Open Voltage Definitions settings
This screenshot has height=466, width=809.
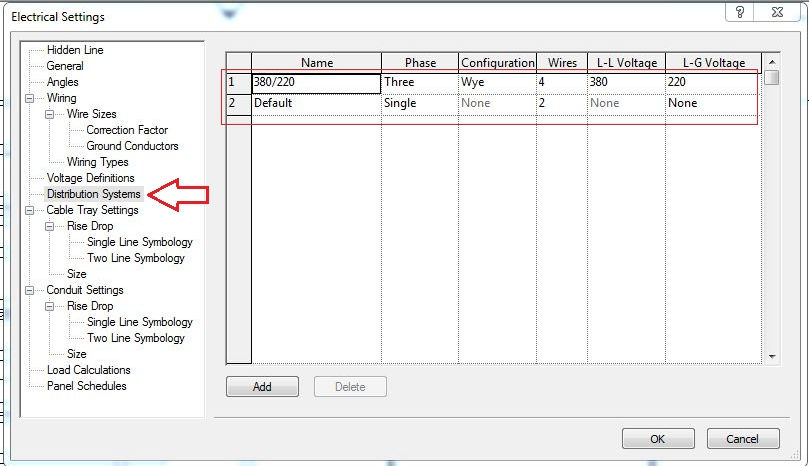90,178
